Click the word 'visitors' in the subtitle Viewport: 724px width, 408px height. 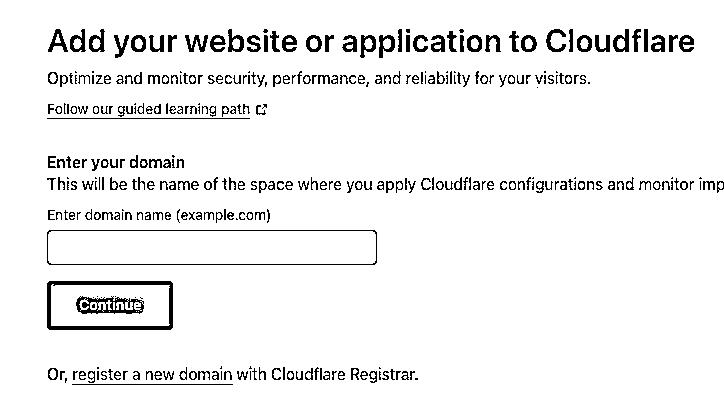[x=561, y=78]
